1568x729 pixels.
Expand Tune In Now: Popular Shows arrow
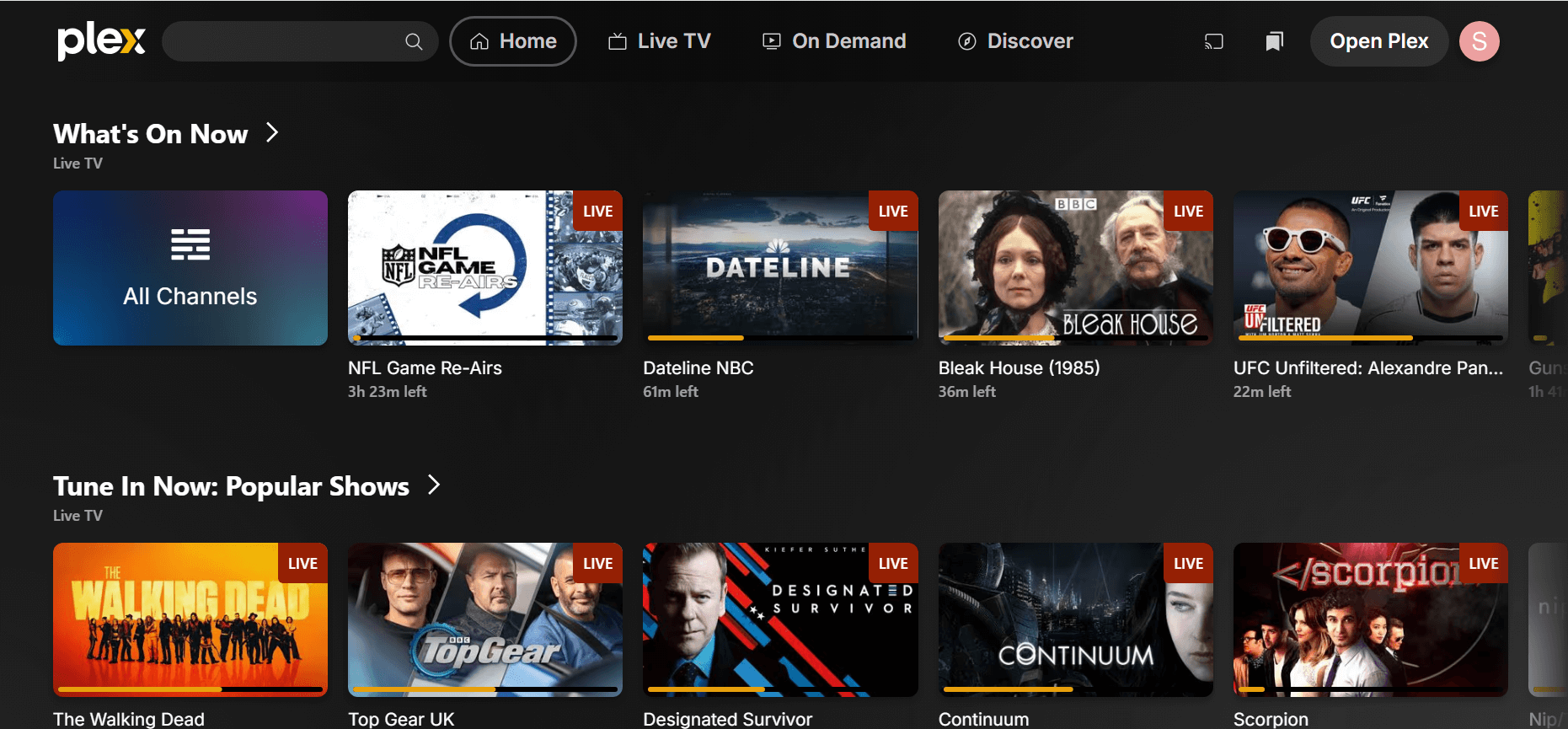pyautogui.click(x=434, y=485)
